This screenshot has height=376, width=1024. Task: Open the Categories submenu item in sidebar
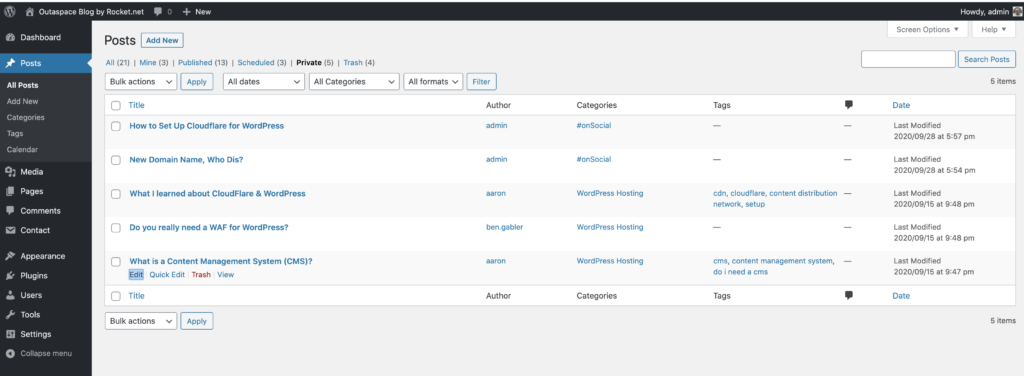[x=25, y=118]
